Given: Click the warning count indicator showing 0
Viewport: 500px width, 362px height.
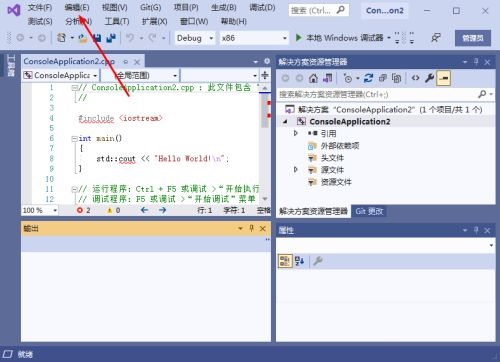Looking at the screenshot, I should click(x=113, y=210).
